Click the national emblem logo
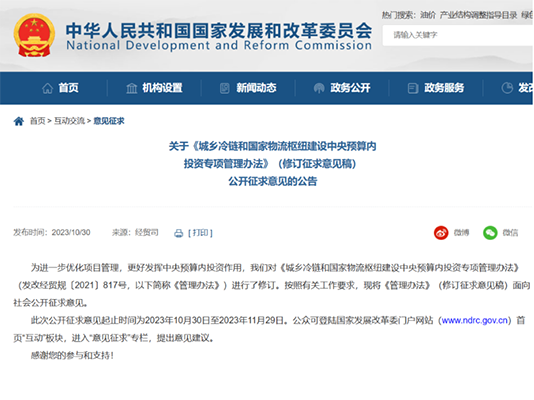Viewport: 534px width, 400px height. pos(34,35)
